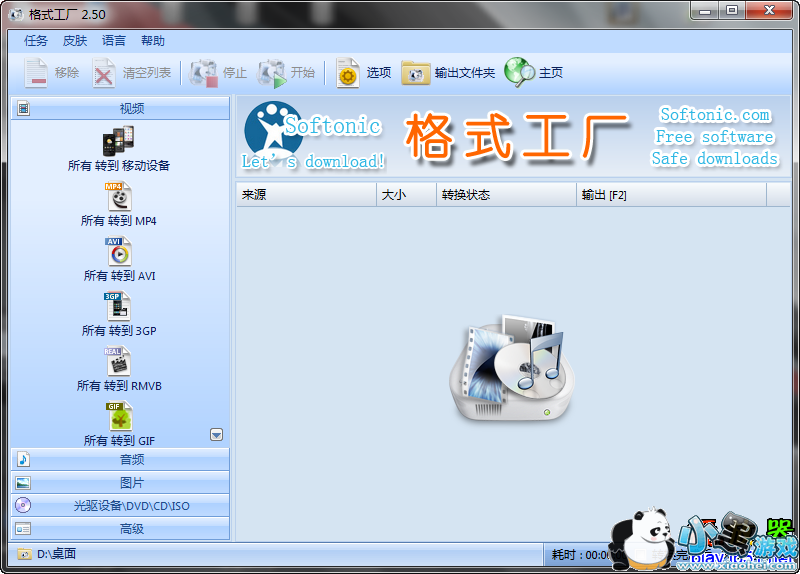Click the Softonic logo in banner

(273, 131)
